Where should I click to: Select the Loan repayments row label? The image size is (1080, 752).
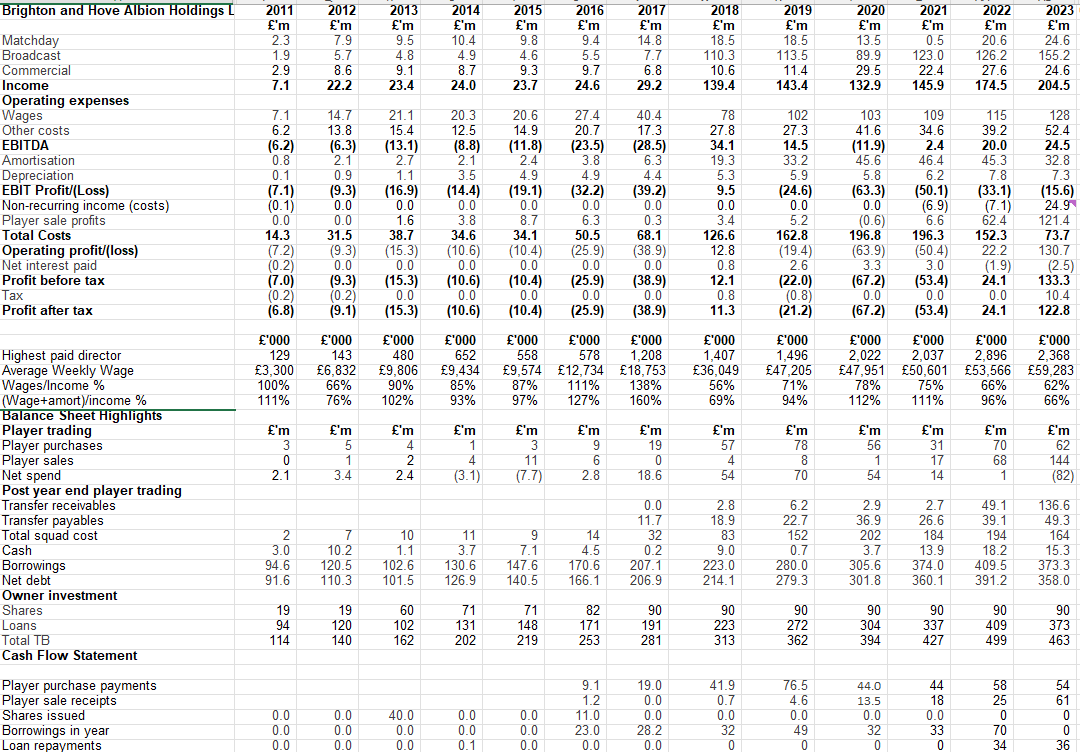click(x=52, y=745)
